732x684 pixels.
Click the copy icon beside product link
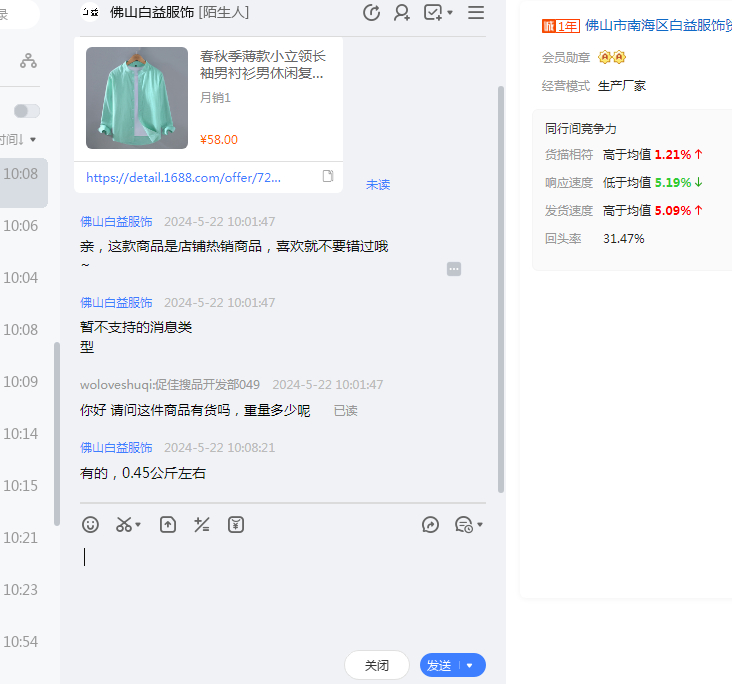(328, 176)
